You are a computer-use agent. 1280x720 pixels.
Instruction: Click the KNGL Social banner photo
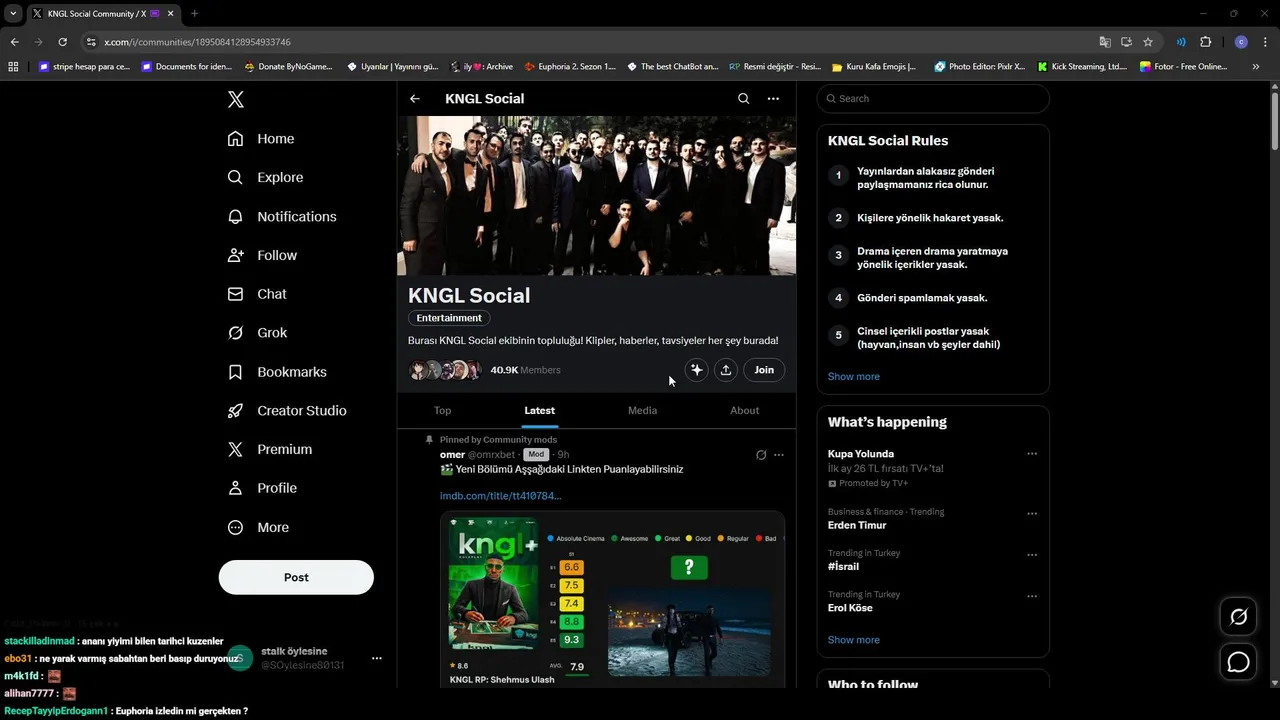pos(596,196)
